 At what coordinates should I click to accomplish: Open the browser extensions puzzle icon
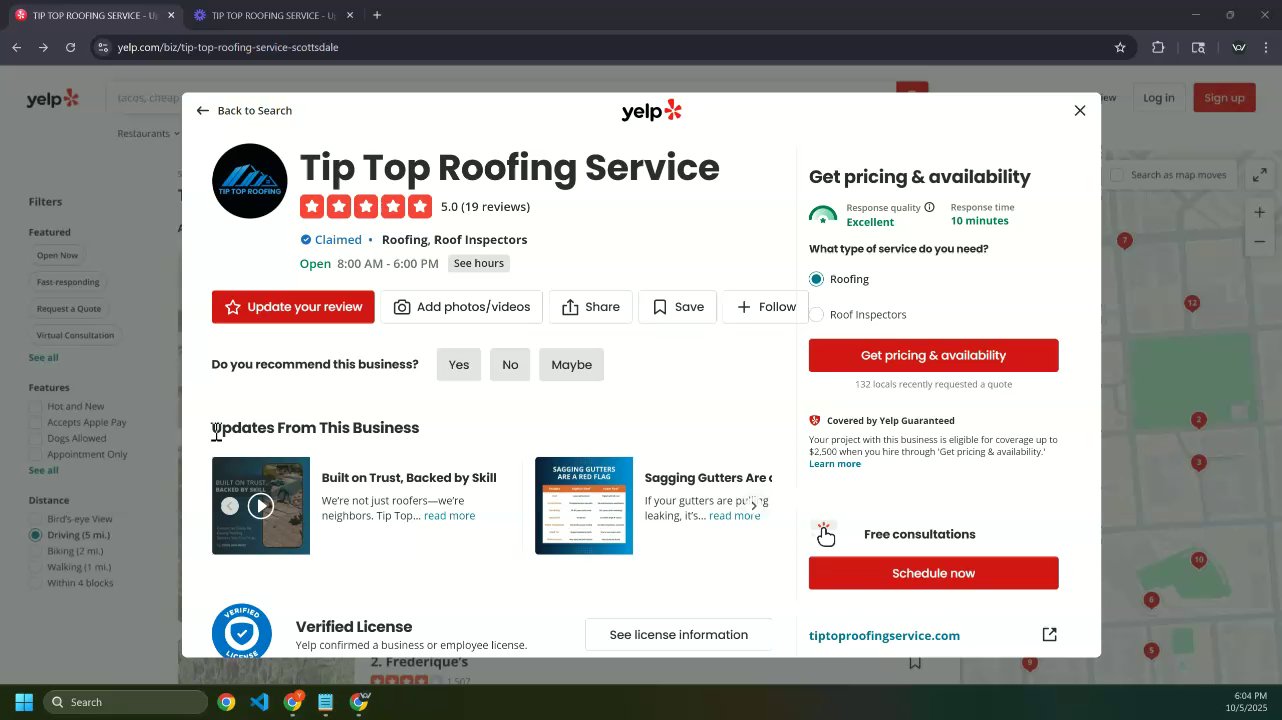point(1158,47)
